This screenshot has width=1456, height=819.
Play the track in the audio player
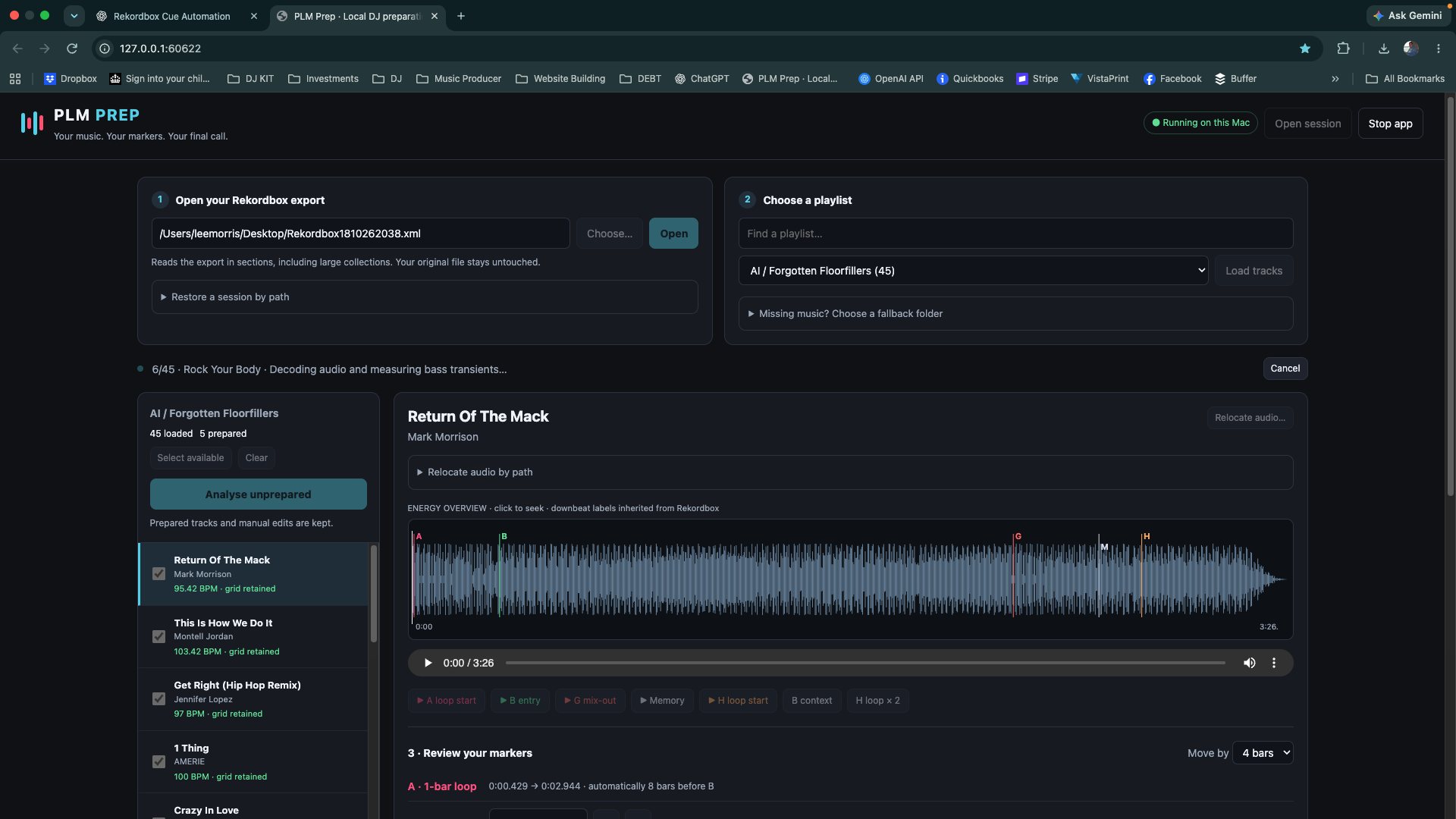coord(428,663)
